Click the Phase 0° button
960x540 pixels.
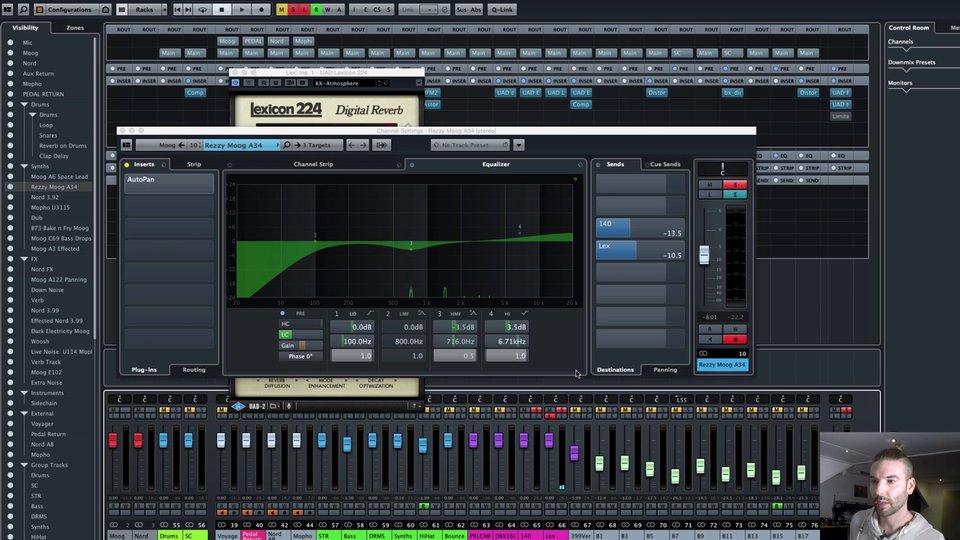pyautogui.click(x=300, y=356)
